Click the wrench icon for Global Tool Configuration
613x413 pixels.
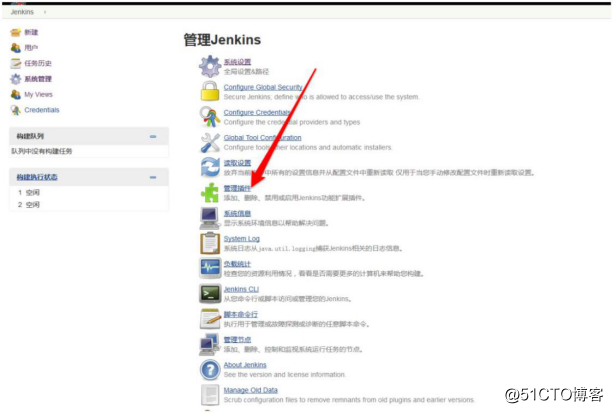click(210, 142)
